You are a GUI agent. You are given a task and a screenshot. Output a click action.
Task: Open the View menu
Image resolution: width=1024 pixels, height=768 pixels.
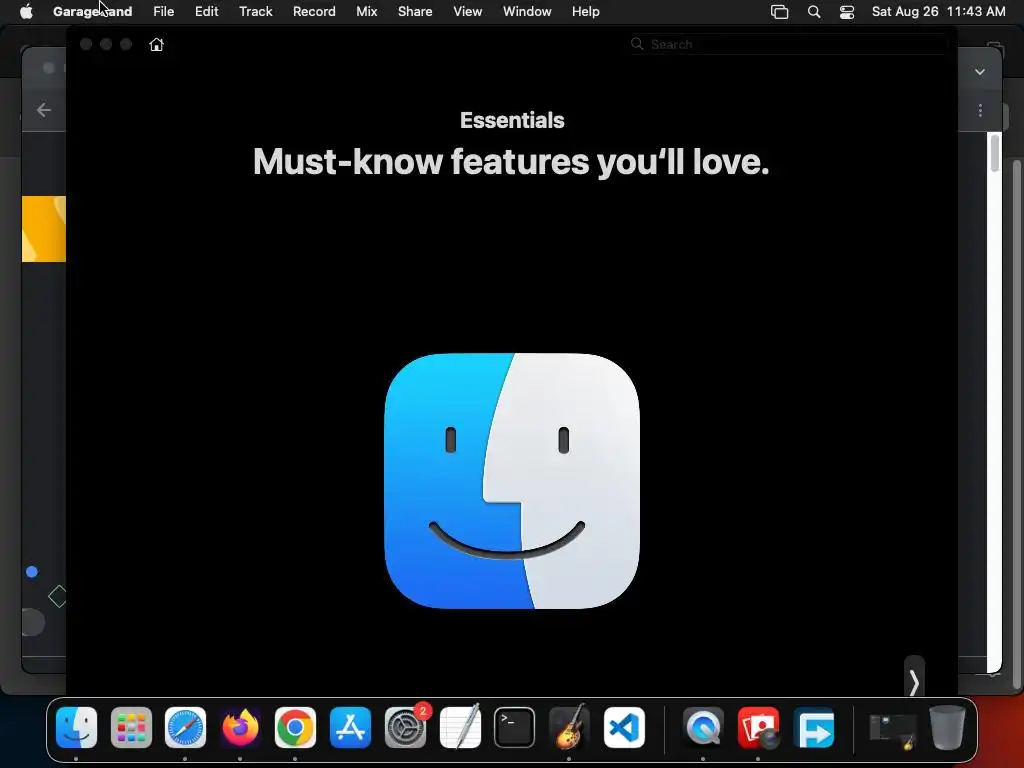pyautogui.click(x=468, y=11)
